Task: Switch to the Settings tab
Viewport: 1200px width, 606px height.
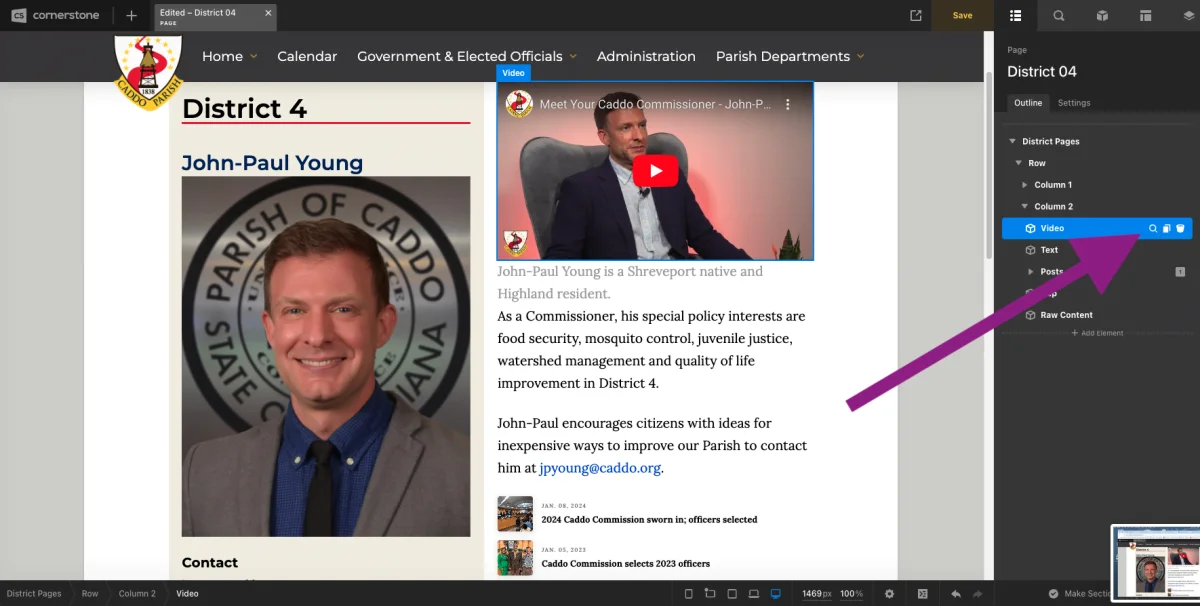Action: (1074, 103)
